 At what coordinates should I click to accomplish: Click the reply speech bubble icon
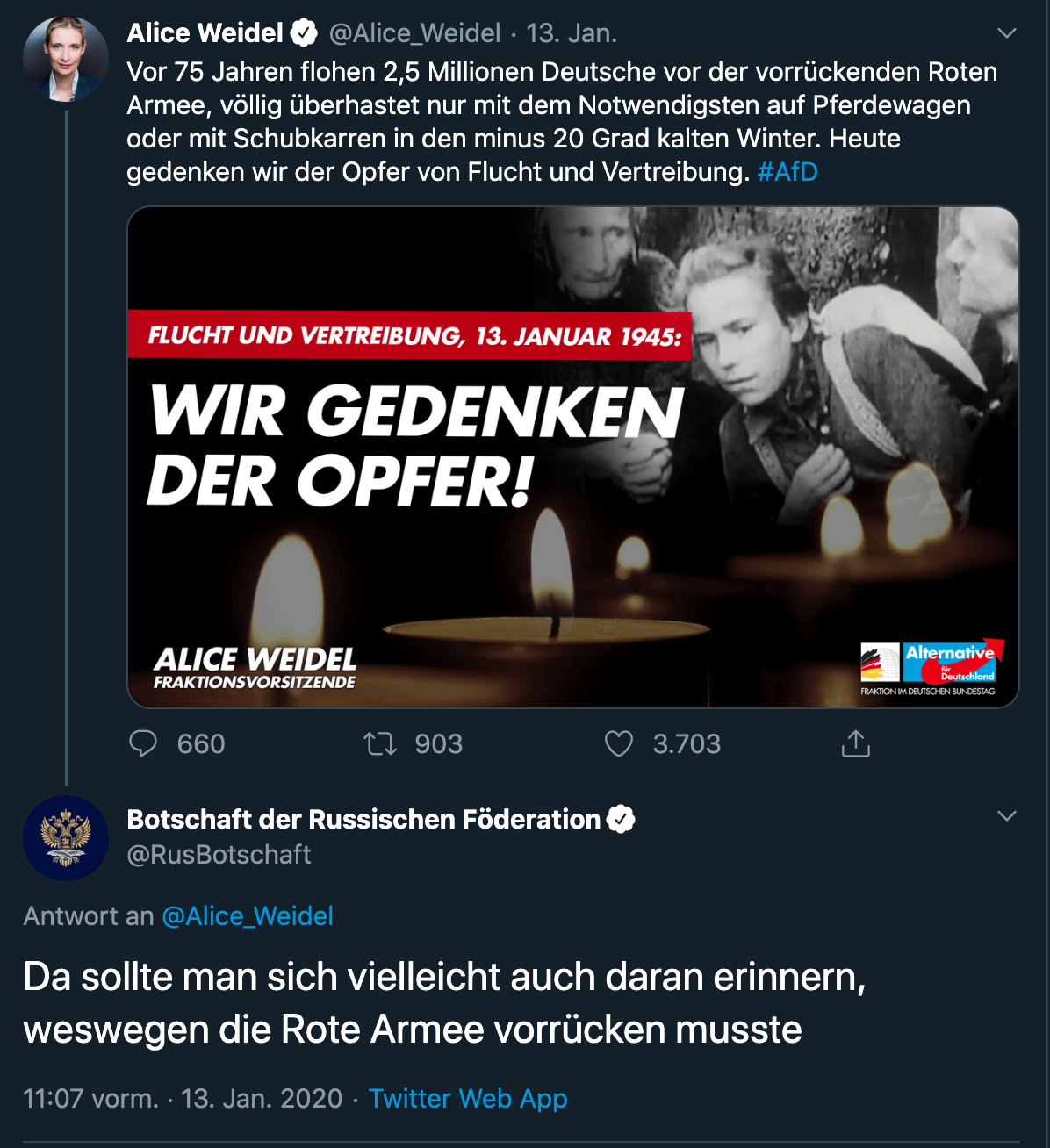coord(143,743)
